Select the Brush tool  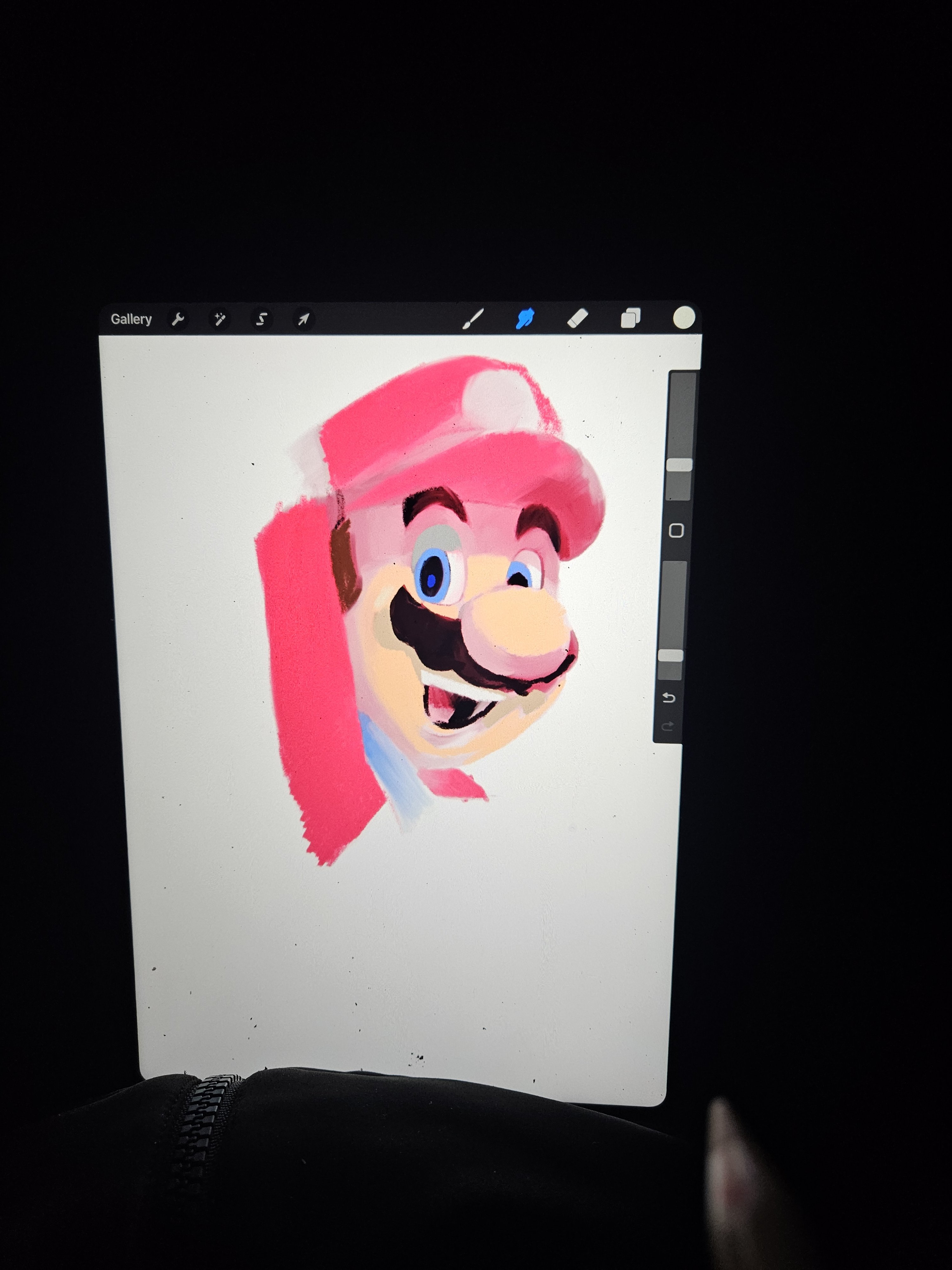point(473,319)
